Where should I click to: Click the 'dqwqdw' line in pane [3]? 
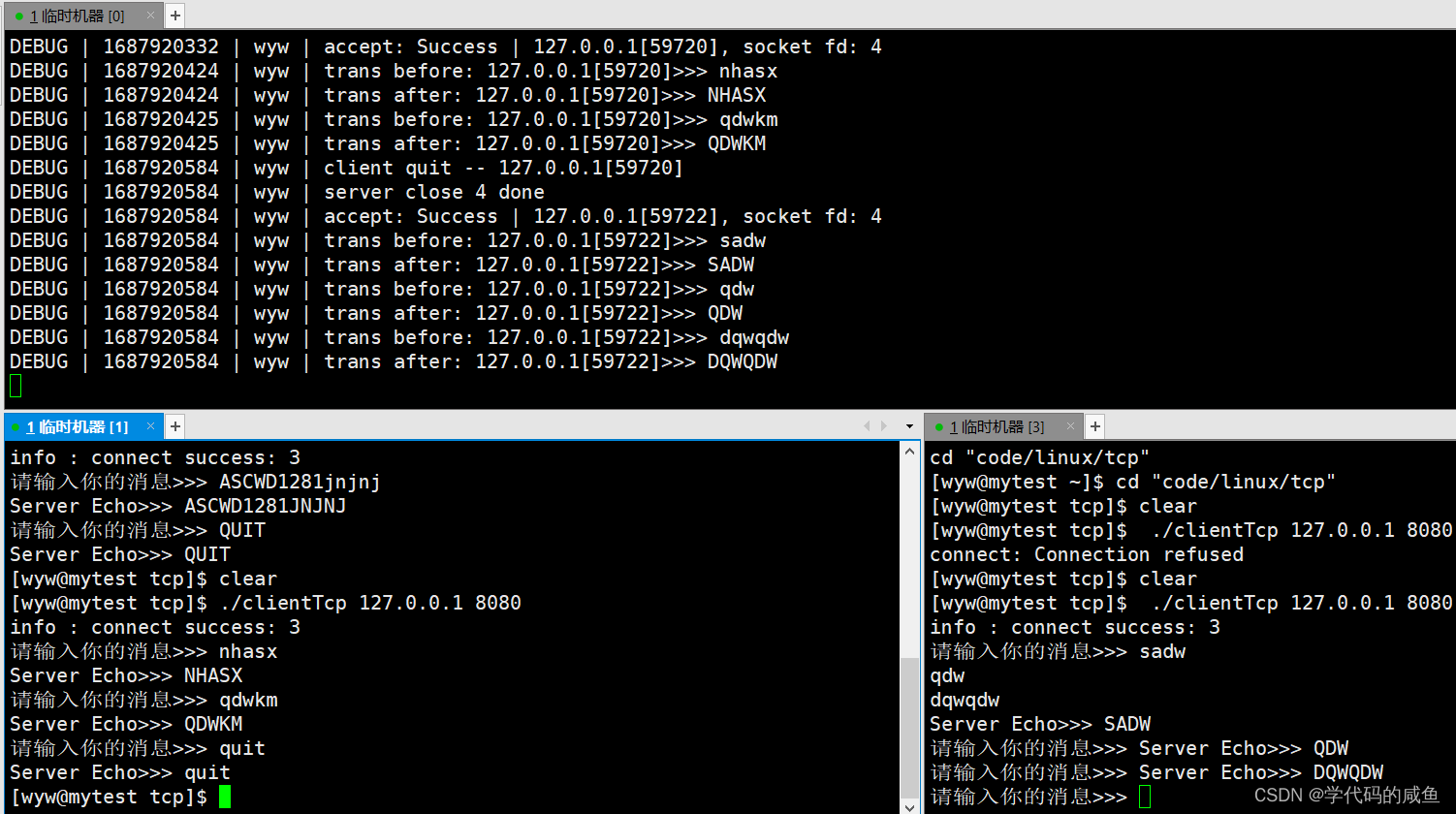965,700
